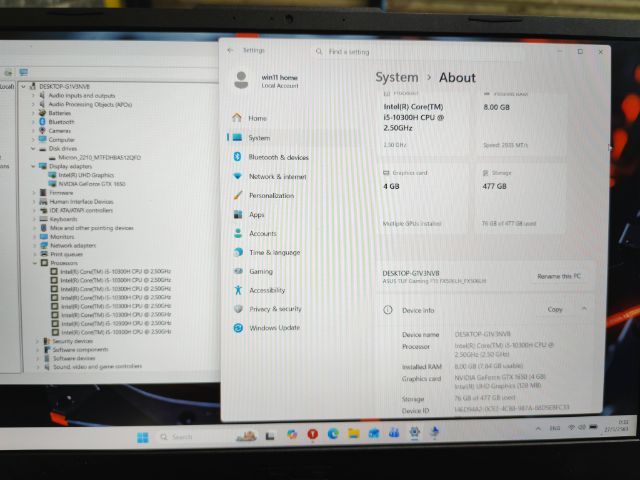Select Software components entry
The height and width of the screenshot is (480, 640).
click(x=80, y=350)
